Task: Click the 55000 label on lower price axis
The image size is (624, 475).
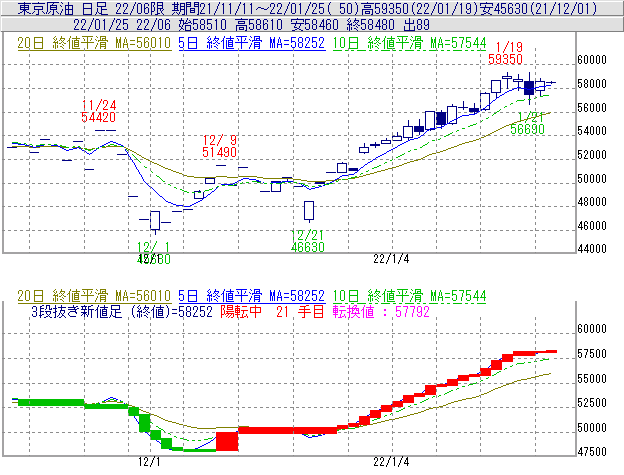Action: coord(592,379)
